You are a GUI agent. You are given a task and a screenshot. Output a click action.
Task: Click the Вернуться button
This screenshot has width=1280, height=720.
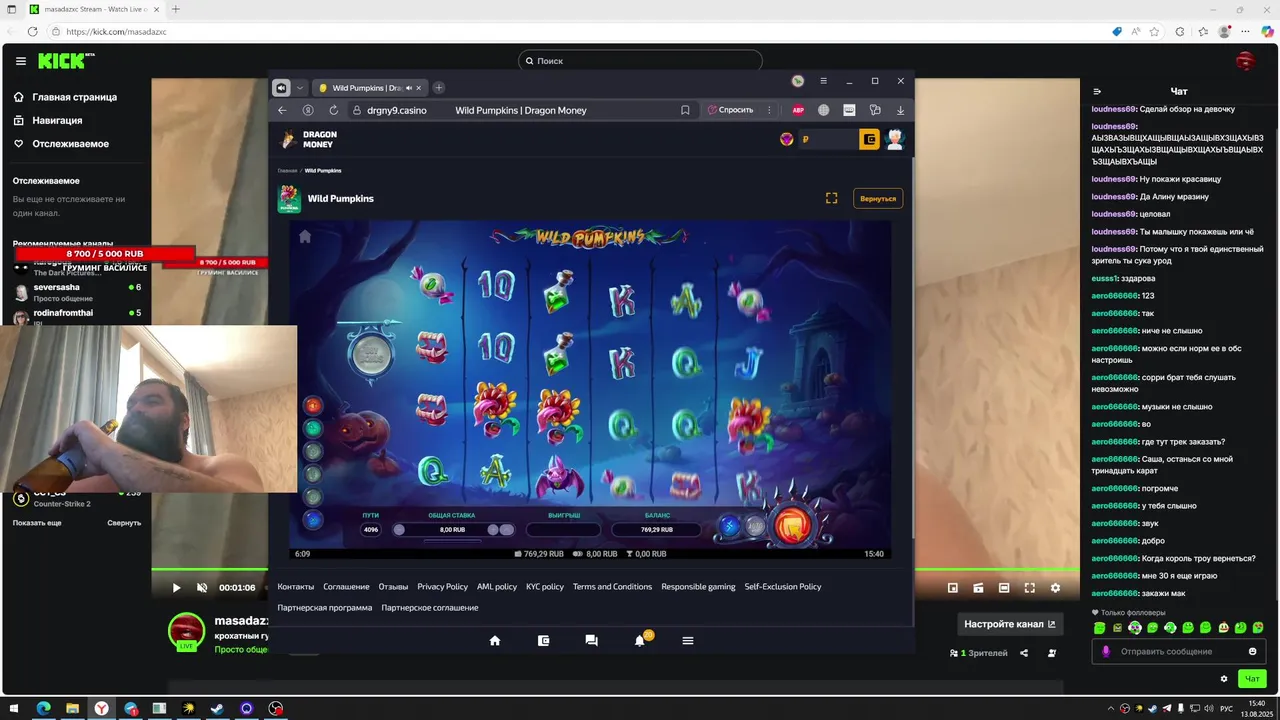tap(878, 198)
